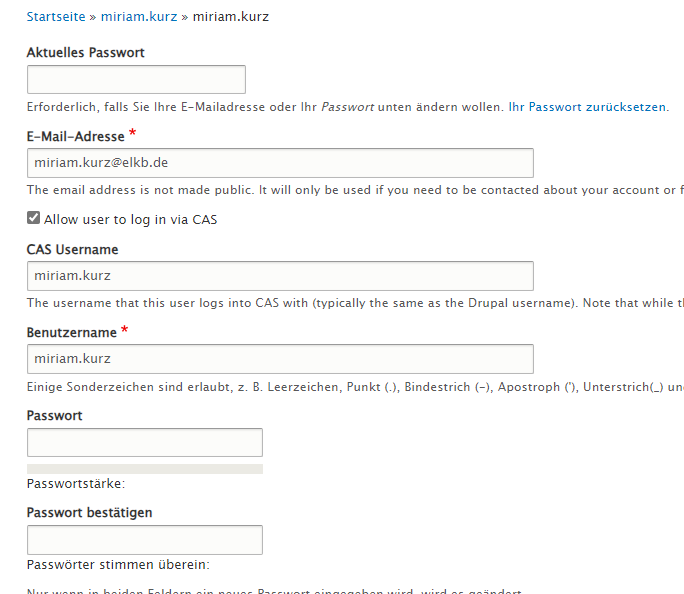The width and height of the screenshot is (684, 594).
Task: Click into the E-Mail-Adresse field
Action: click(280, 163)
